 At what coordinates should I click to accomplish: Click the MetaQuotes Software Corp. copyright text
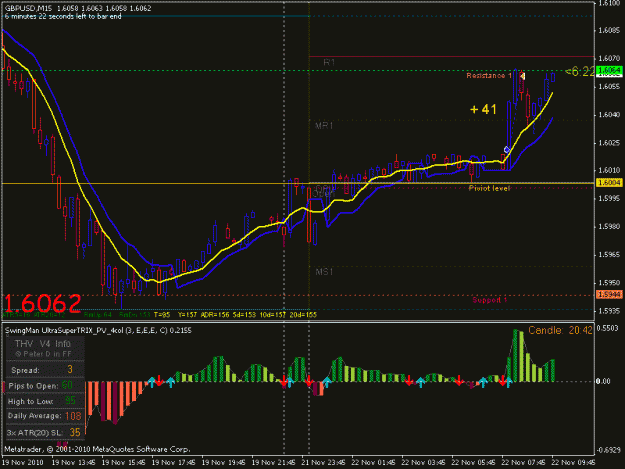pyautogui.click(x=97, y=449)
